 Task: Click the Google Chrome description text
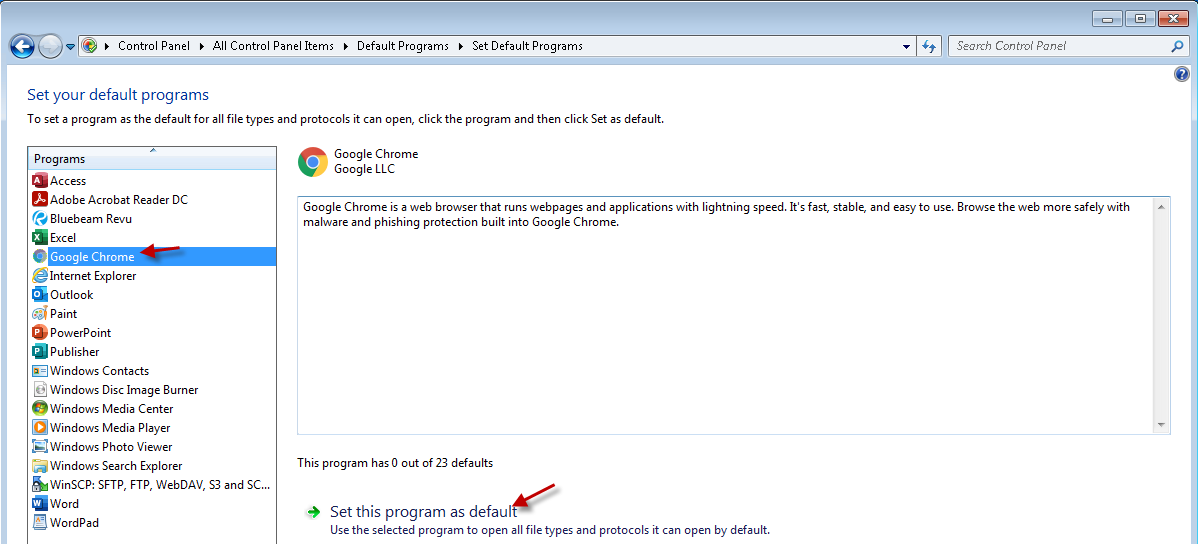pos(716,215)
